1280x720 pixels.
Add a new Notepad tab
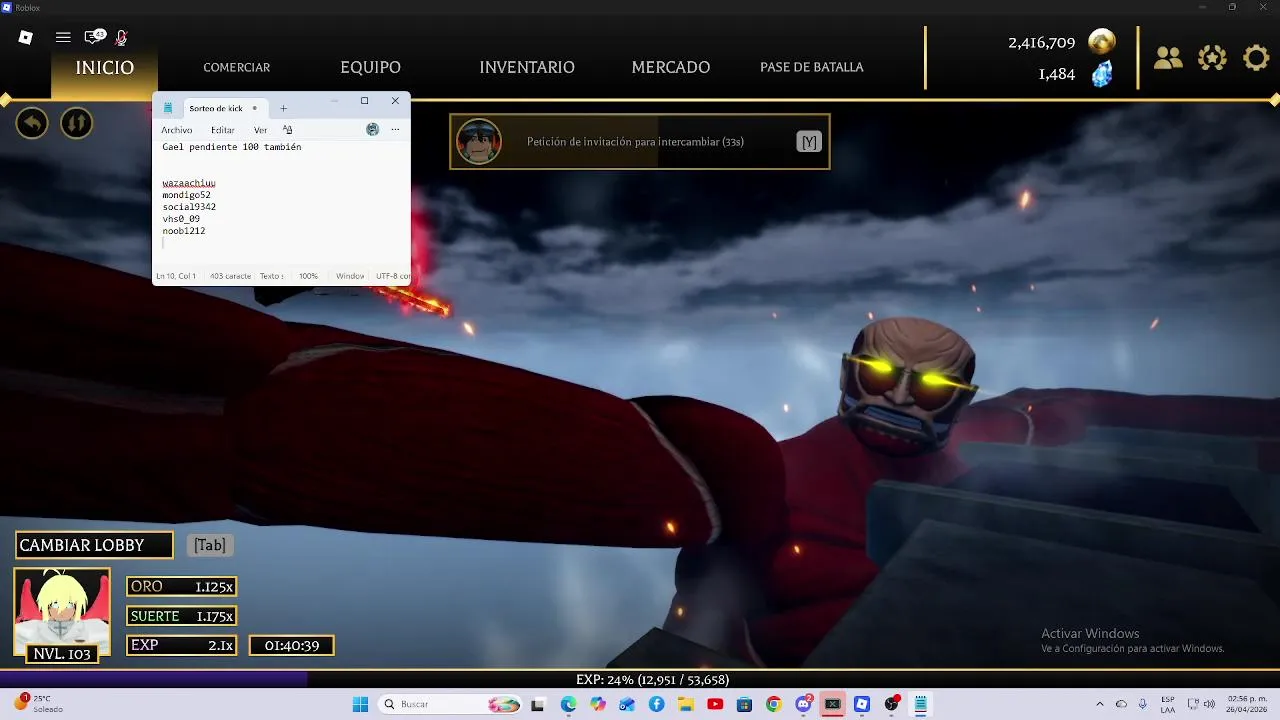click(283, 108)
